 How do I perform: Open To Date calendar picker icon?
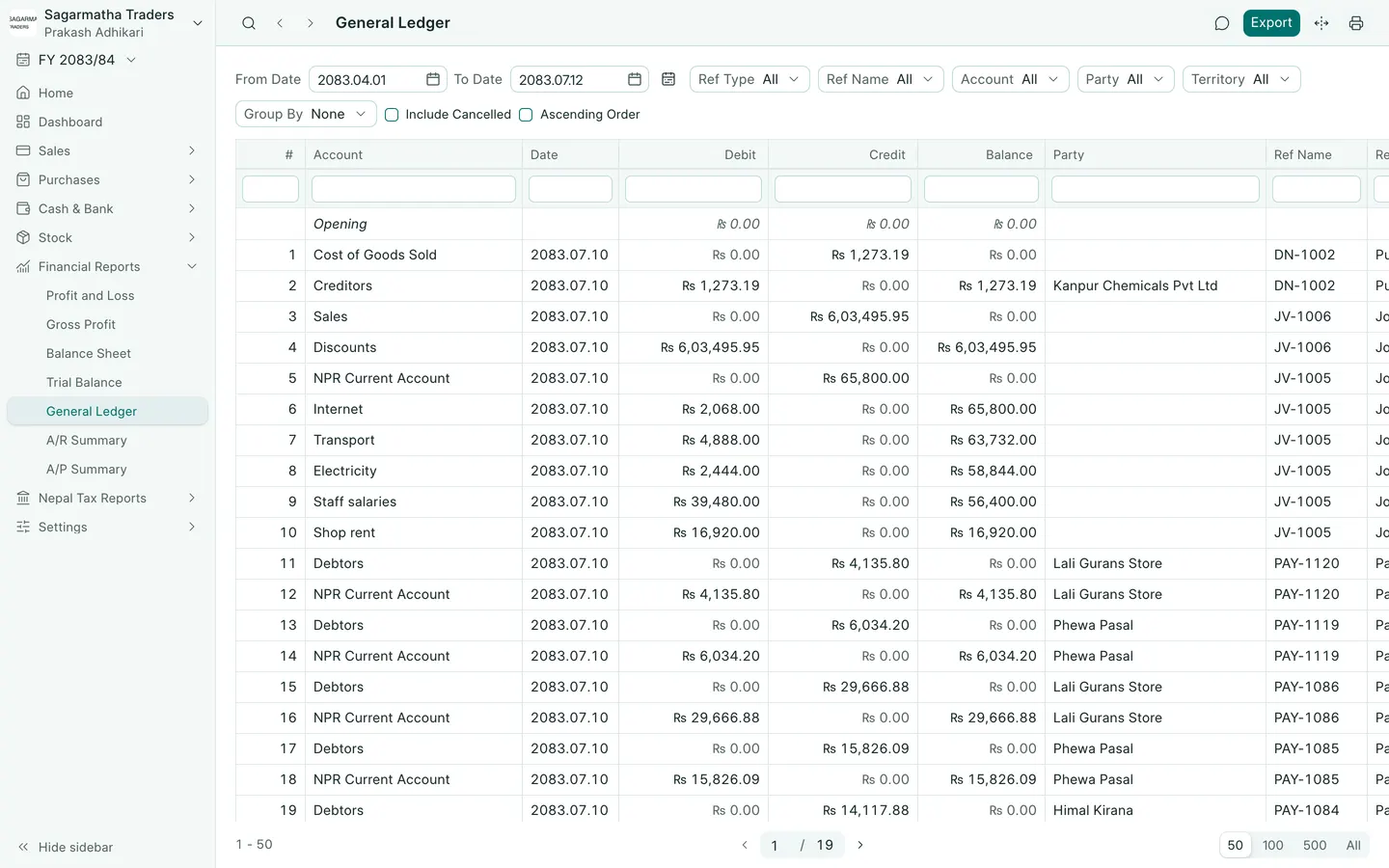[x=635, y=79]
